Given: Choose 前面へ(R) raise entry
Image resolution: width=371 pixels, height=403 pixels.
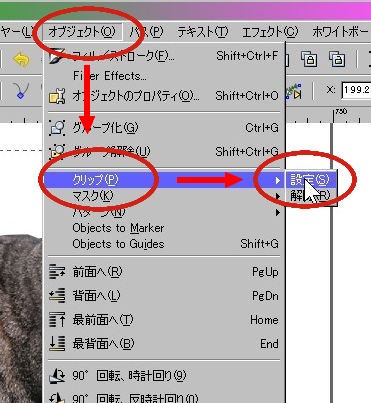Looking at the screenshot, I should pos(164,272).
